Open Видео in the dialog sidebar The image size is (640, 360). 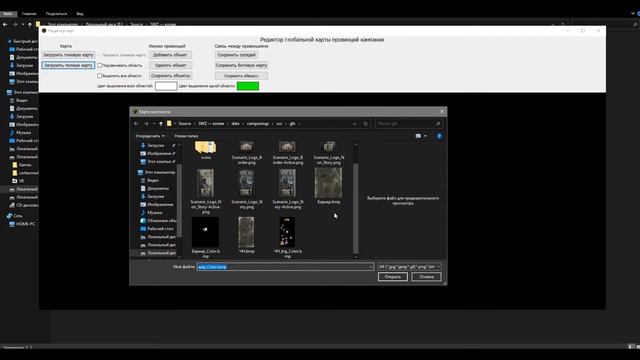[153, 180]
